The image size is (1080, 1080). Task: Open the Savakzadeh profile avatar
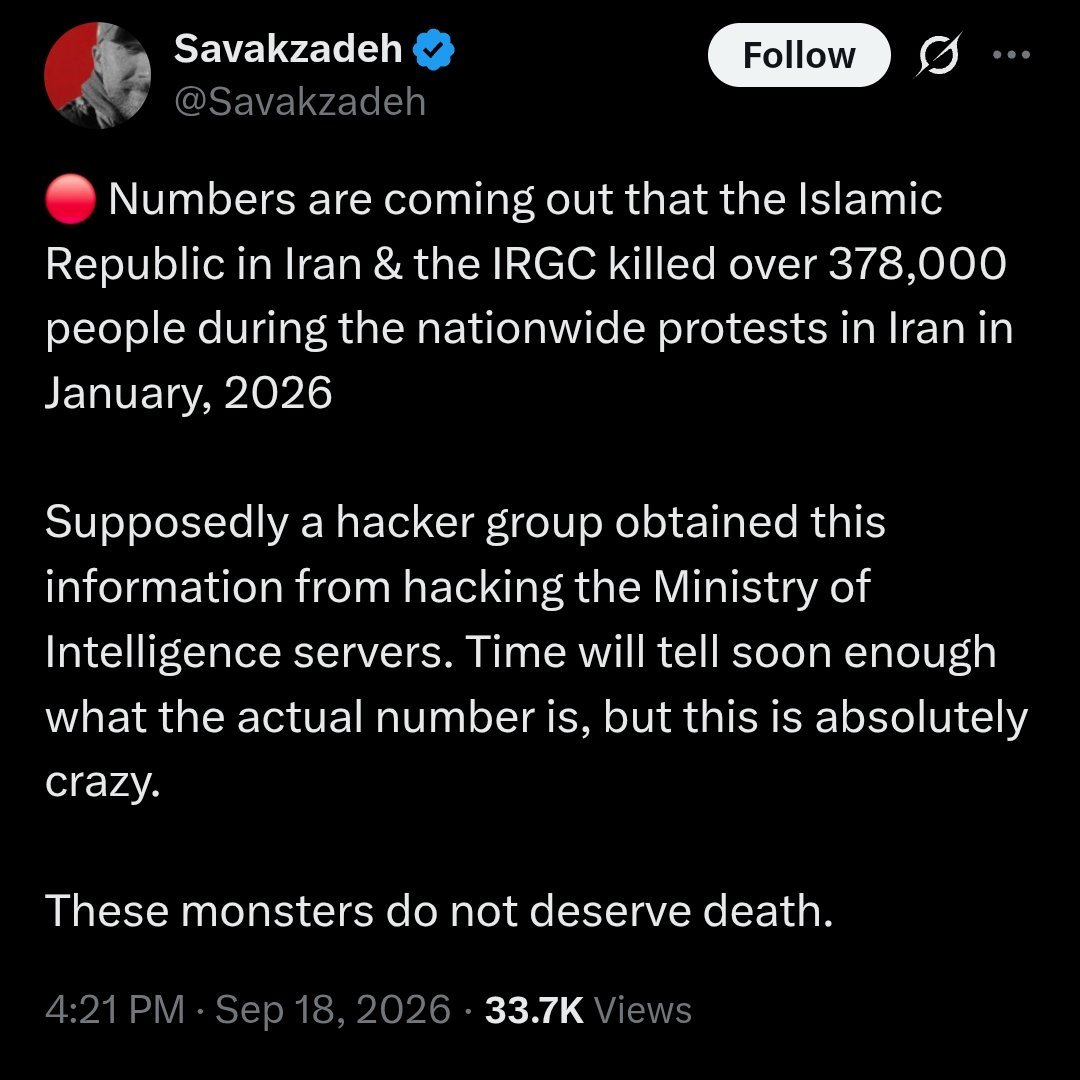tap(97, 75)
